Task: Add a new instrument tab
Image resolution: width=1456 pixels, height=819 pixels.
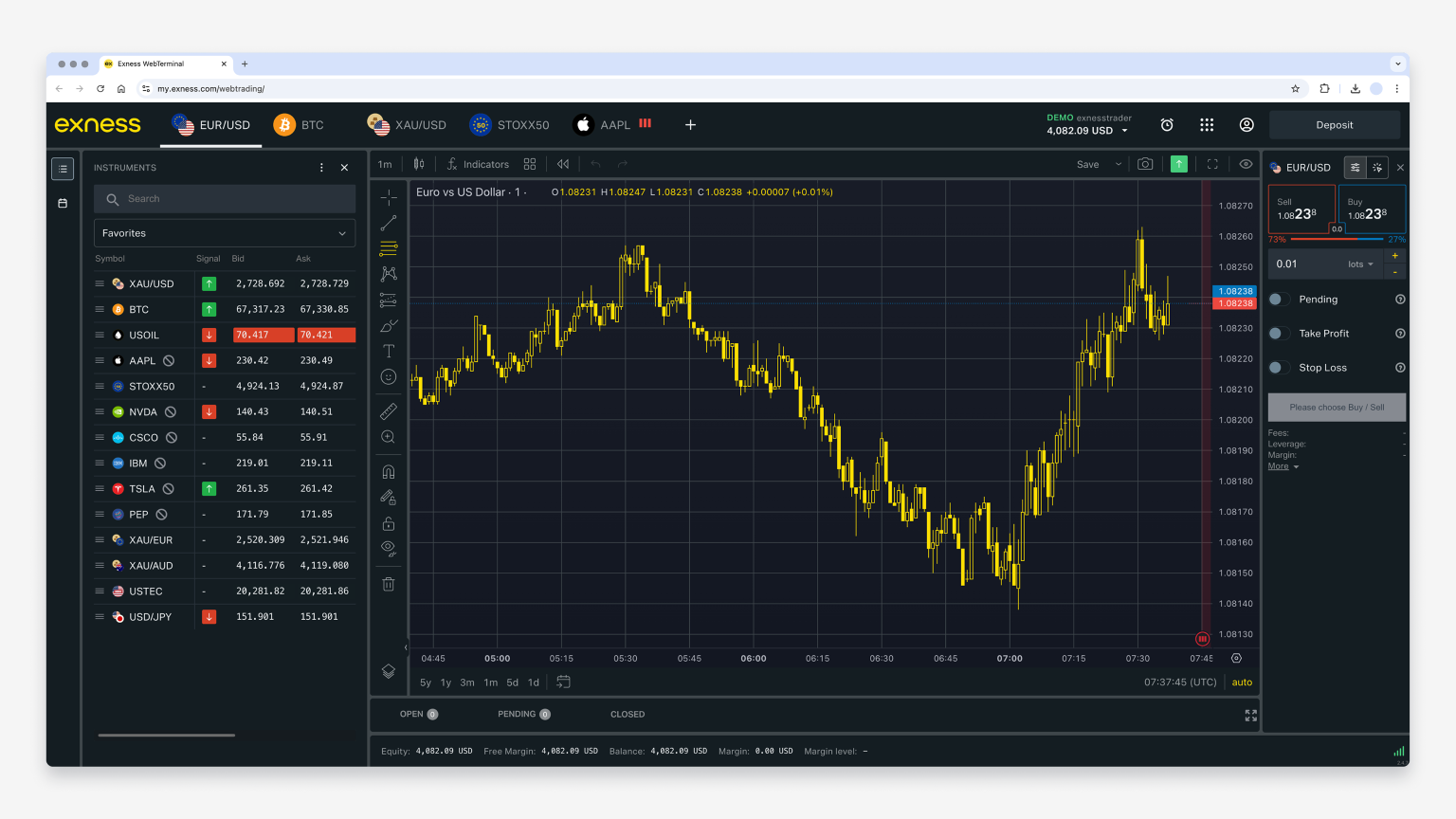Action: tap(691, 125)
